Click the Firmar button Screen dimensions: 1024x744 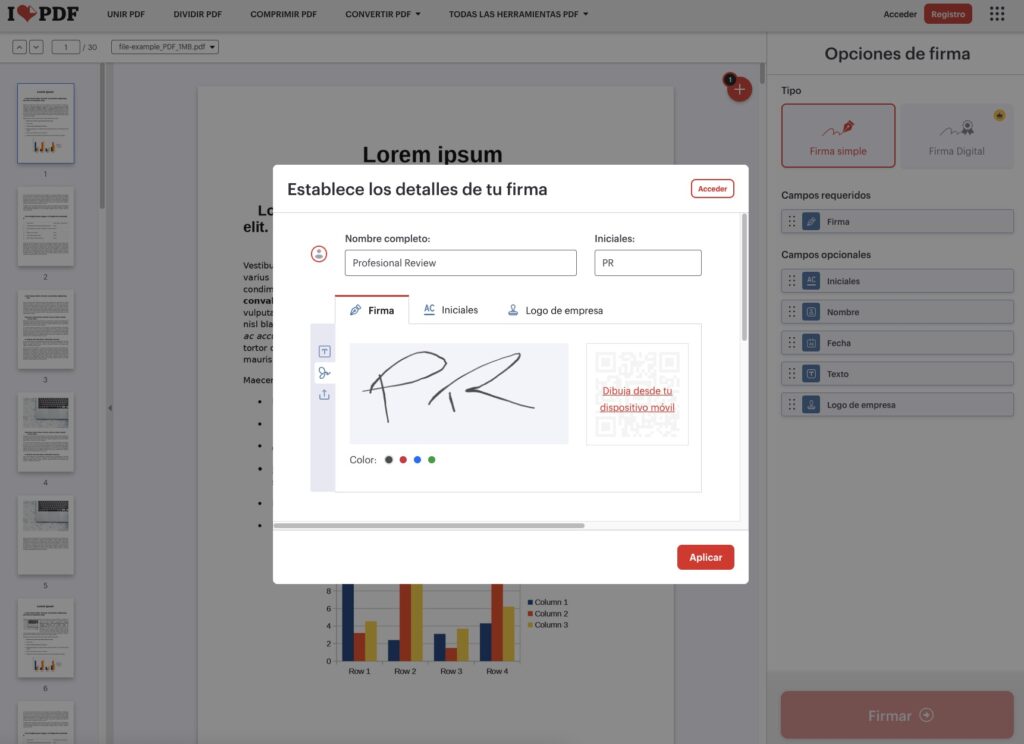[897, 715]
